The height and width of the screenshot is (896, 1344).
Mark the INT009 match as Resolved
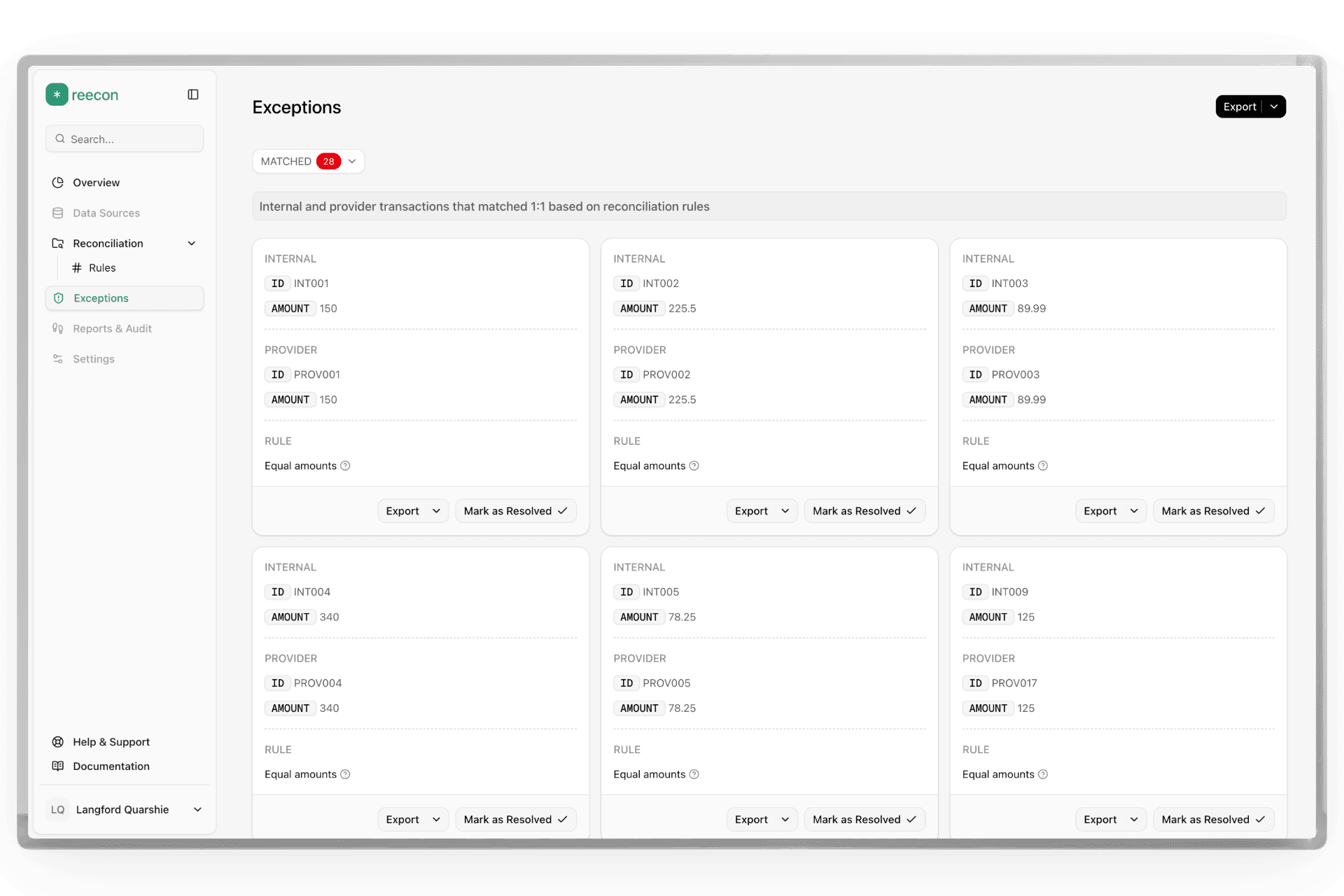(x=1212, y=820)
